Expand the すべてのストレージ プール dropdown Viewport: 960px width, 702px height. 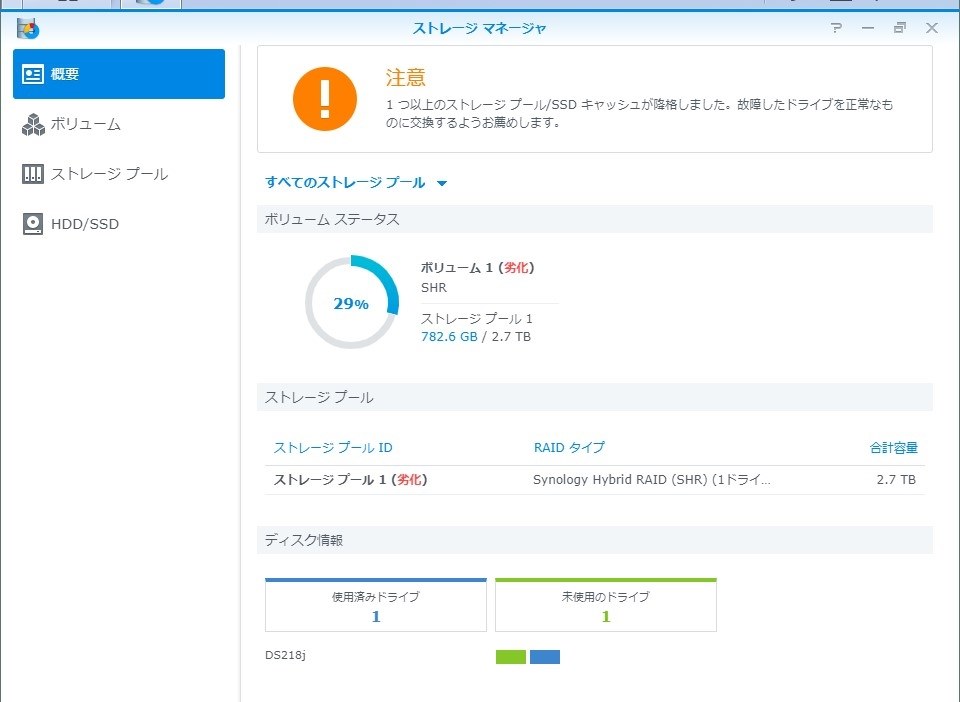(x=443, y=183)
